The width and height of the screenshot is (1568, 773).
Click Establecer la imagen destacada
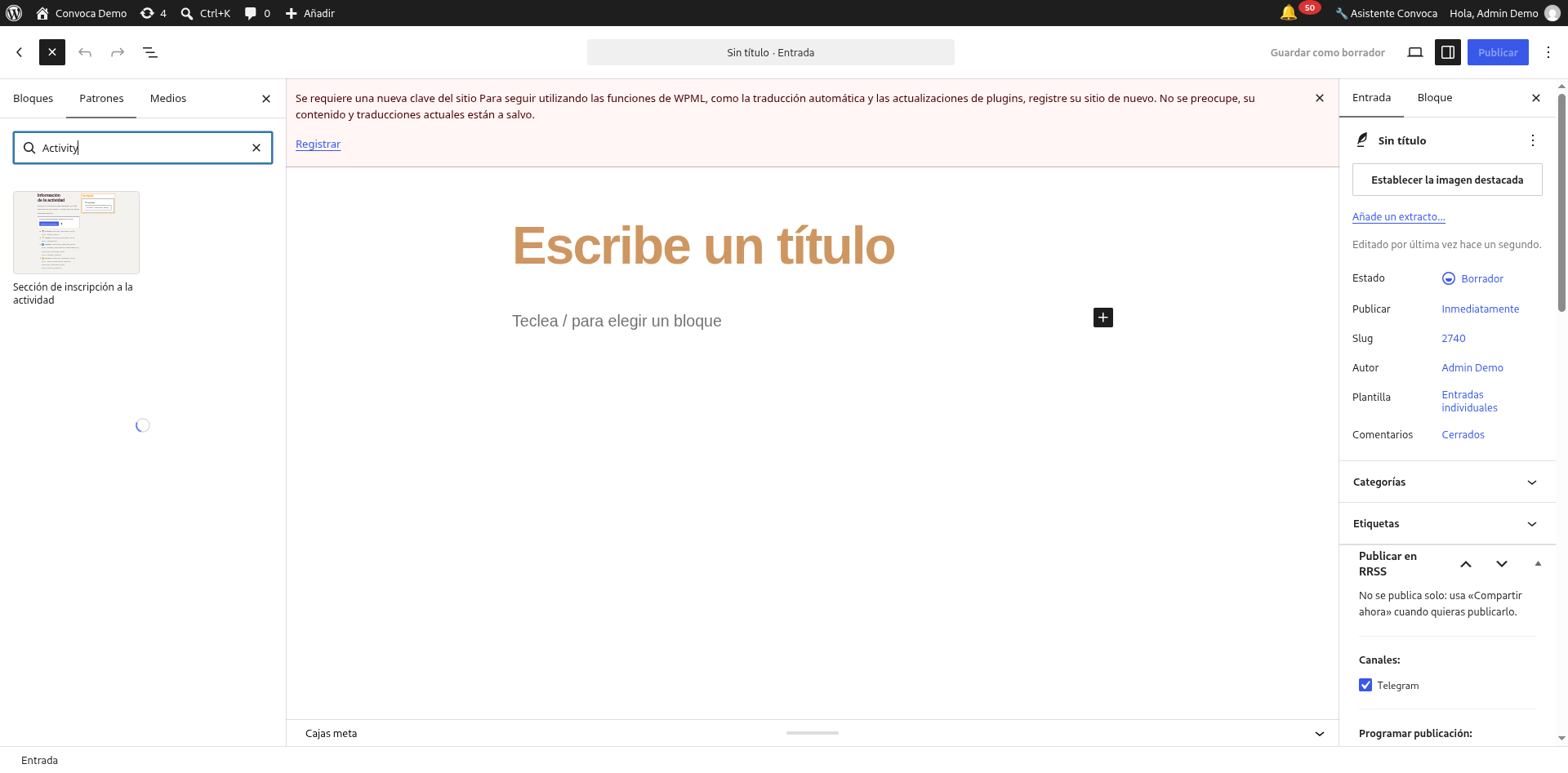[x=1447, y=180]
